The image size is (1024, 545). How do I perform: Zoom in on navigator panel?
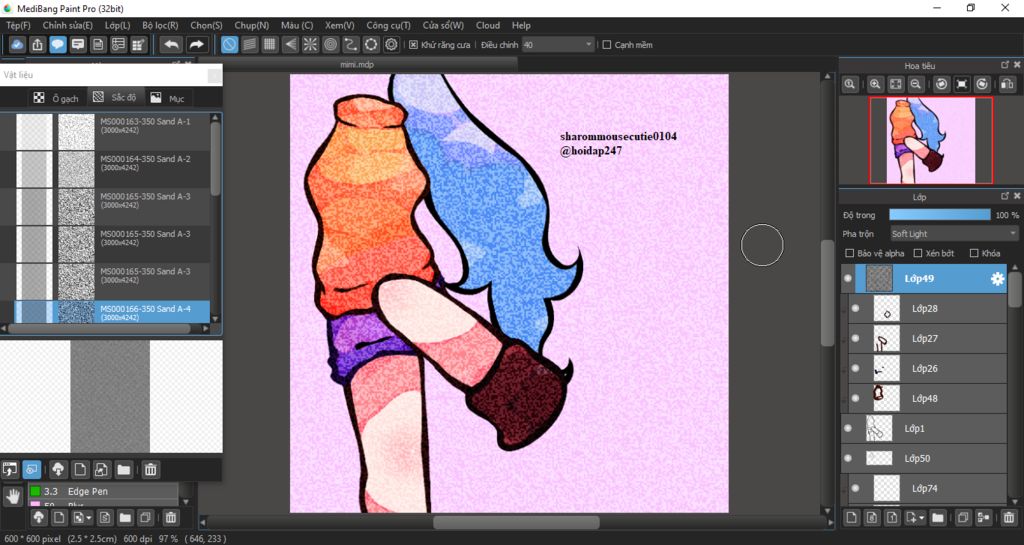pyautogui.click(x=875, y=84)
